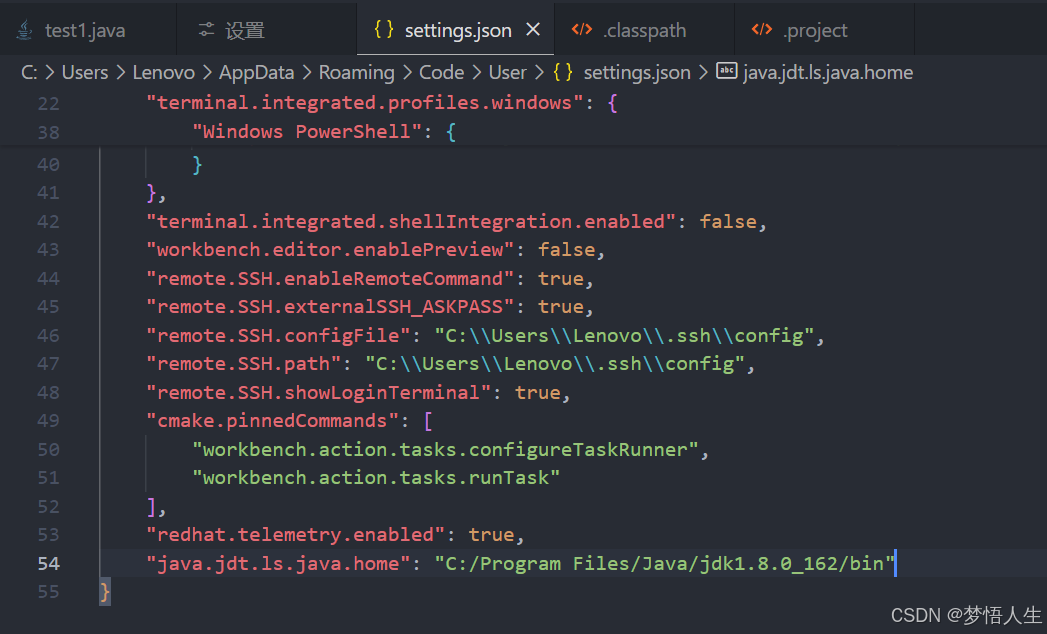
Task: Click the true value on line 44
Action: tap(561, 279)
